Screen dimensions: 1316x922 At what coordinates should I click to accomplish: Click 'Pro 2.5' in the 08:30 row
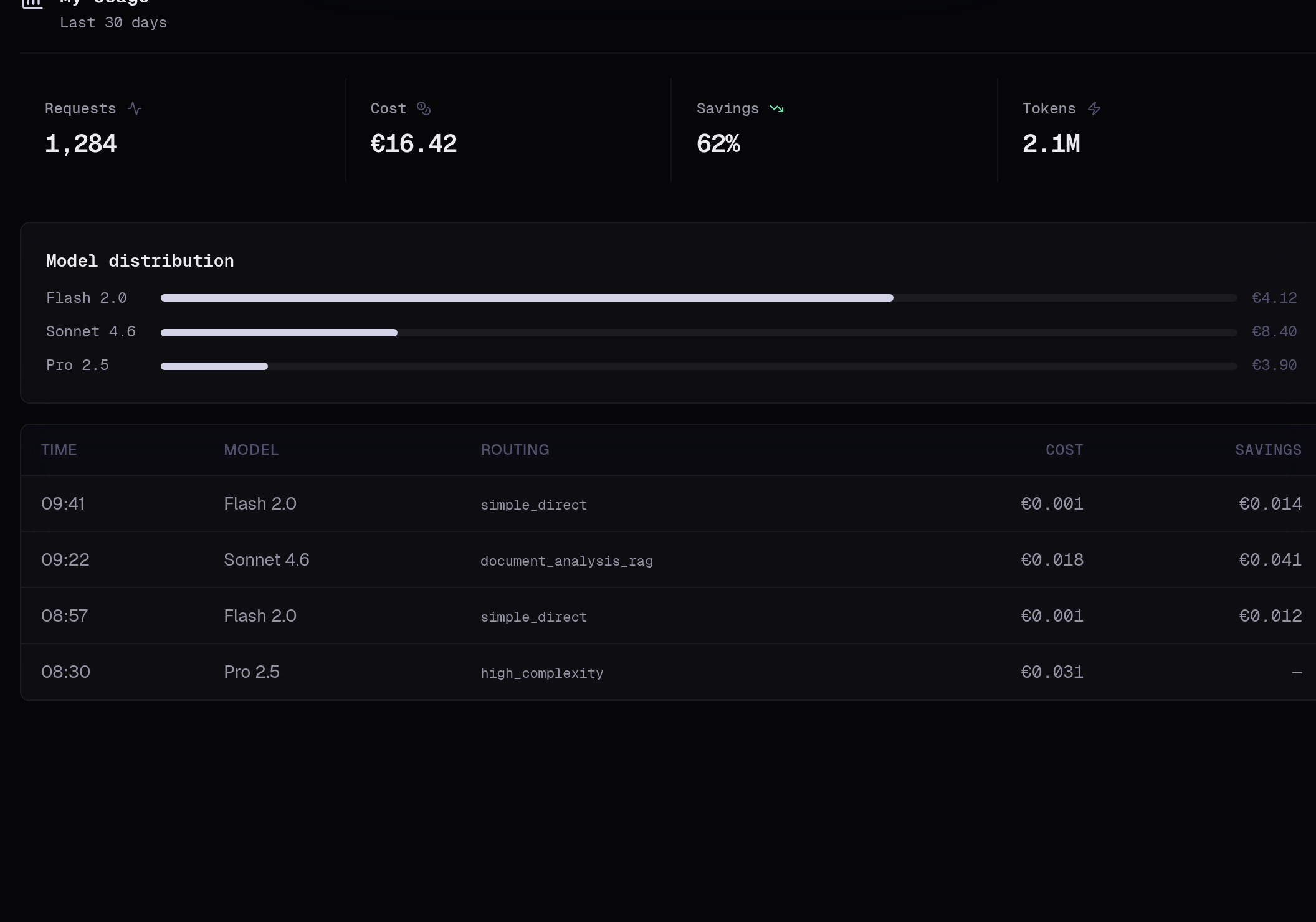[x=252, y=672]
